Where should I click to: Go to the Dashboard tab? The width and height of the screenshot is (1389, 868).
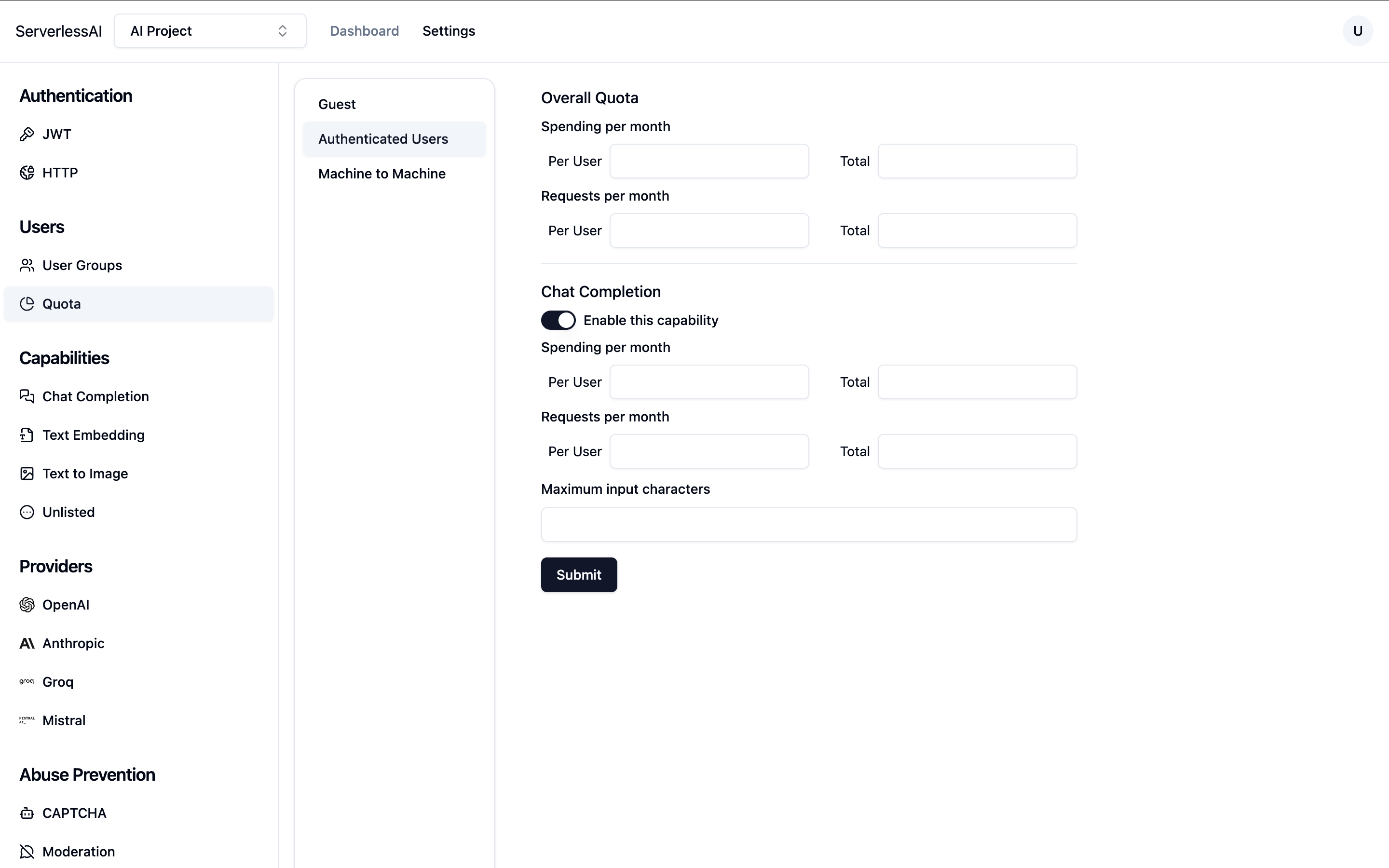365,31
